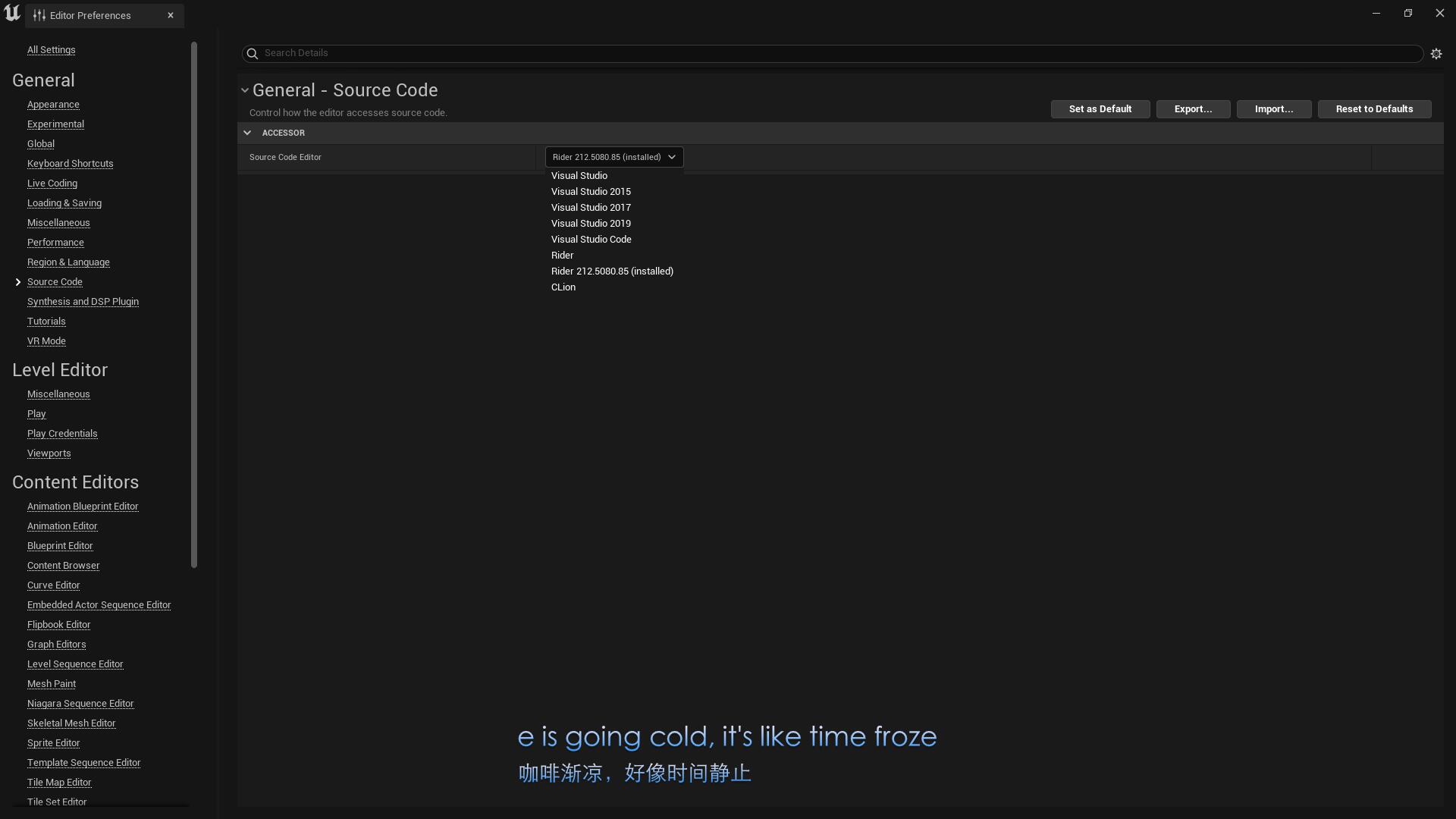The image size is (1456, 819).
Task: Select Visual Studio Code from the editor list
Action: click(x=591, y=239)
